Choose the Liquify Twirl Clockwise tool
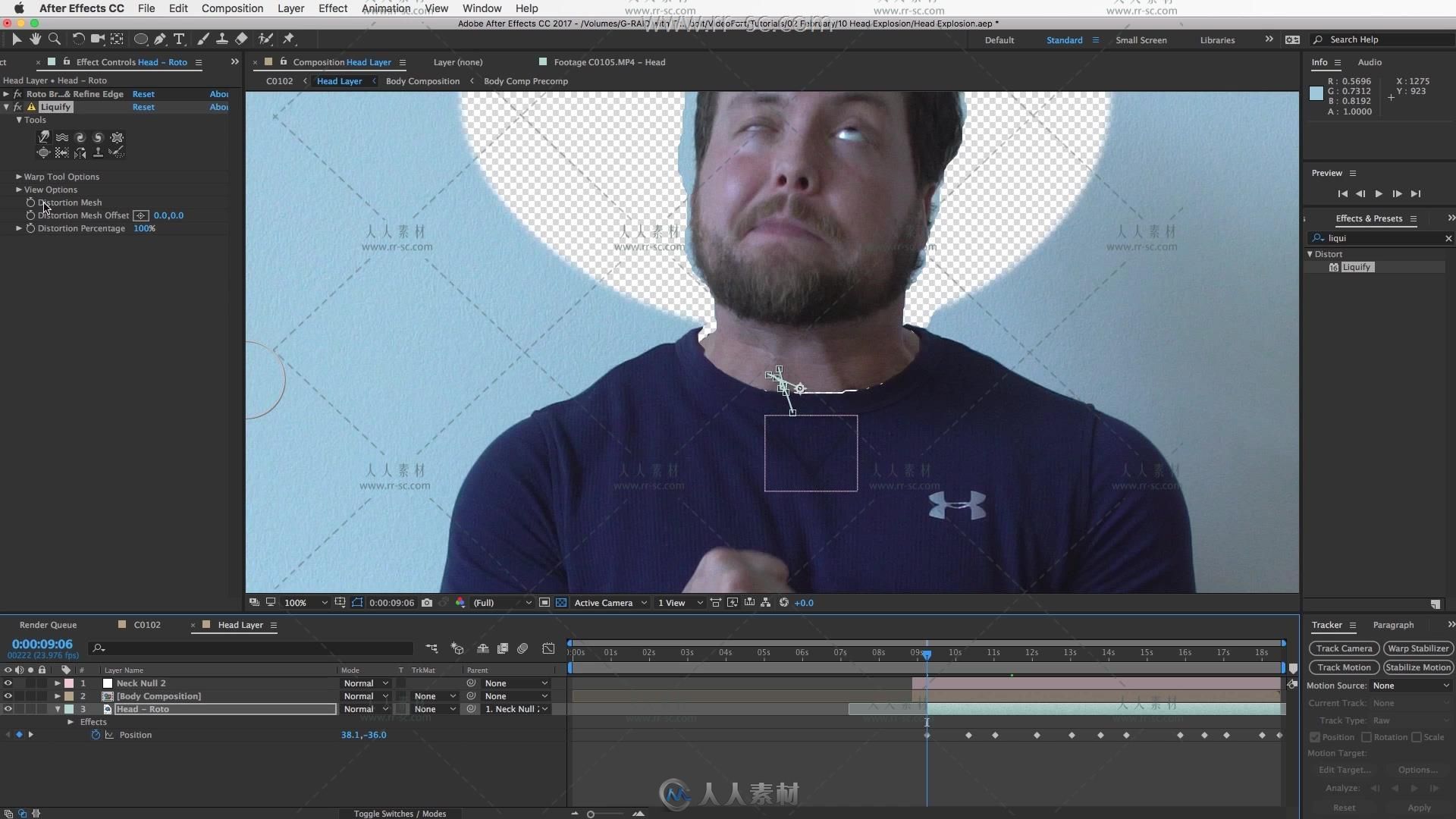Image resolution: width=1456 pixels, height=819 pixels. click(x=80, y=137)
